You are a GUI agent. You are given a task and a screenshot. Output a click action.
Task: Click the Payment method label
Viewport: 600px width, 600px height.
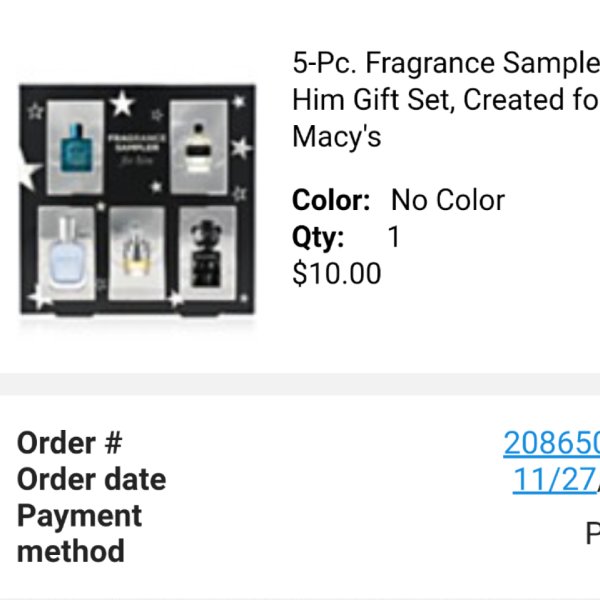pos(80,533)
